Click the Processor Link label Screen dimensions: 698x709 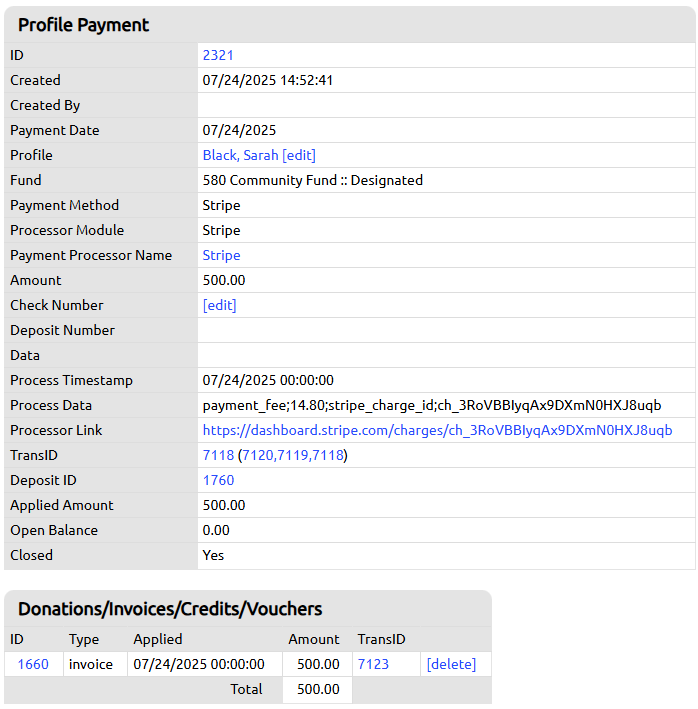coord(56,430)
